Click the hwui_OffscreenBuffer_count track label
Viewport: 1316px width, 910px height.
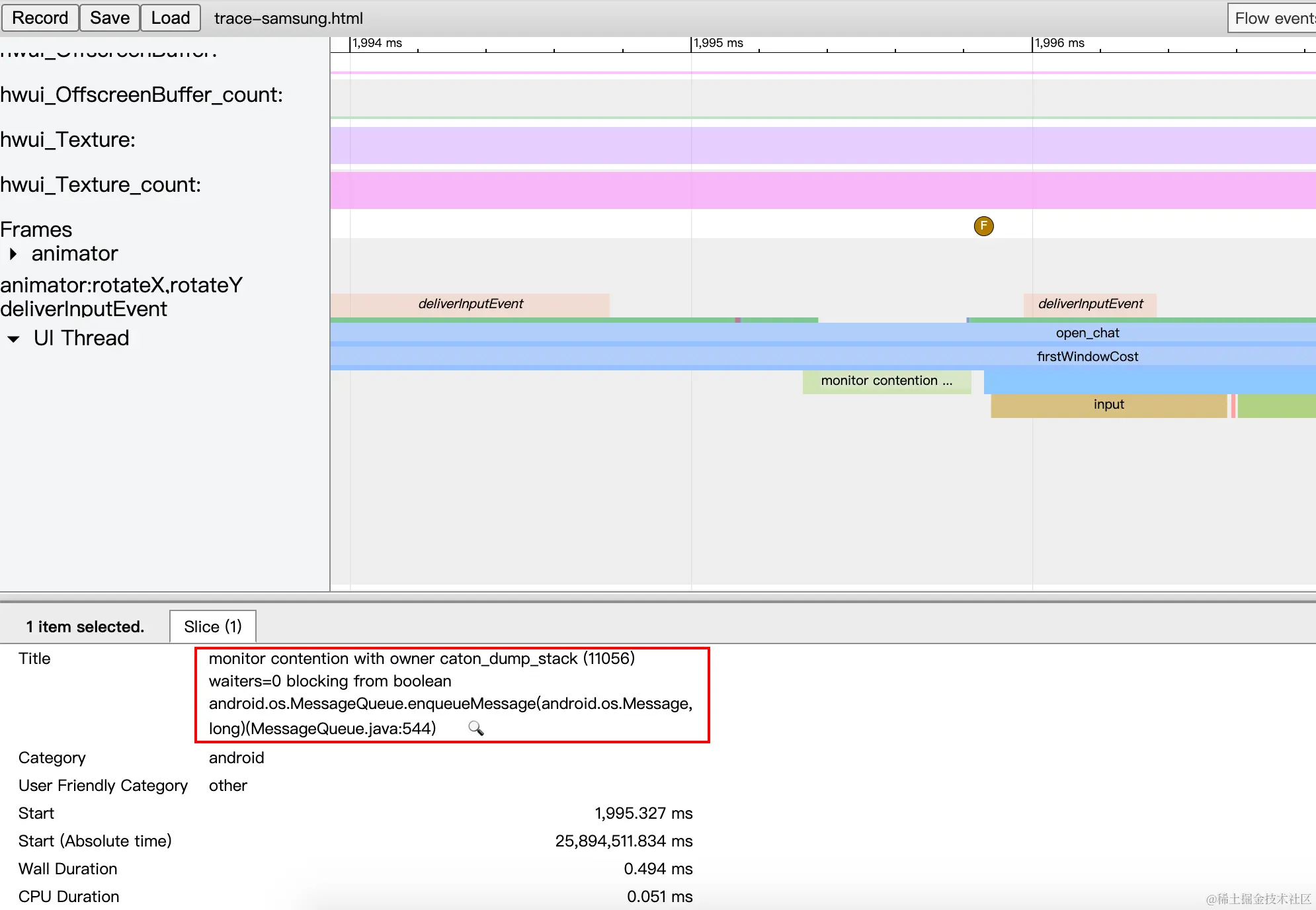[142, 95]
